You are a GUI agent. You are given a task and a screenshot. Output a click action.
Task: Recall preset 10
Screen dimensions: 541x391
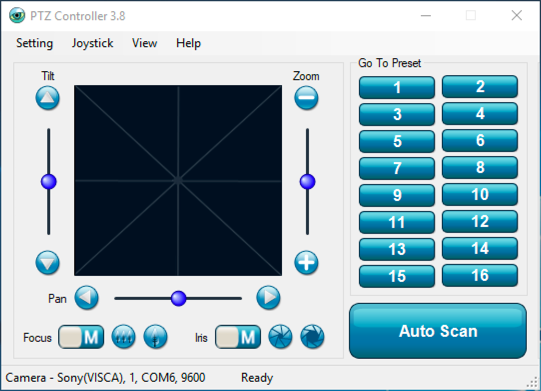click(x=480, y=194)
